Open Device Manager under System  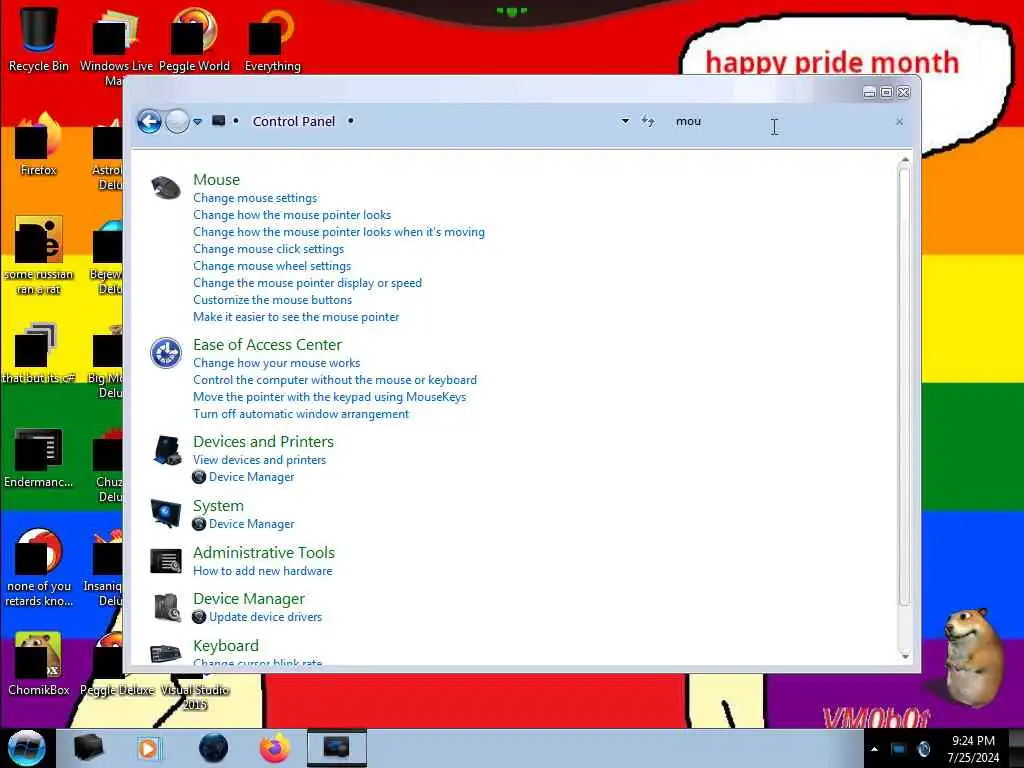(251, 524)
